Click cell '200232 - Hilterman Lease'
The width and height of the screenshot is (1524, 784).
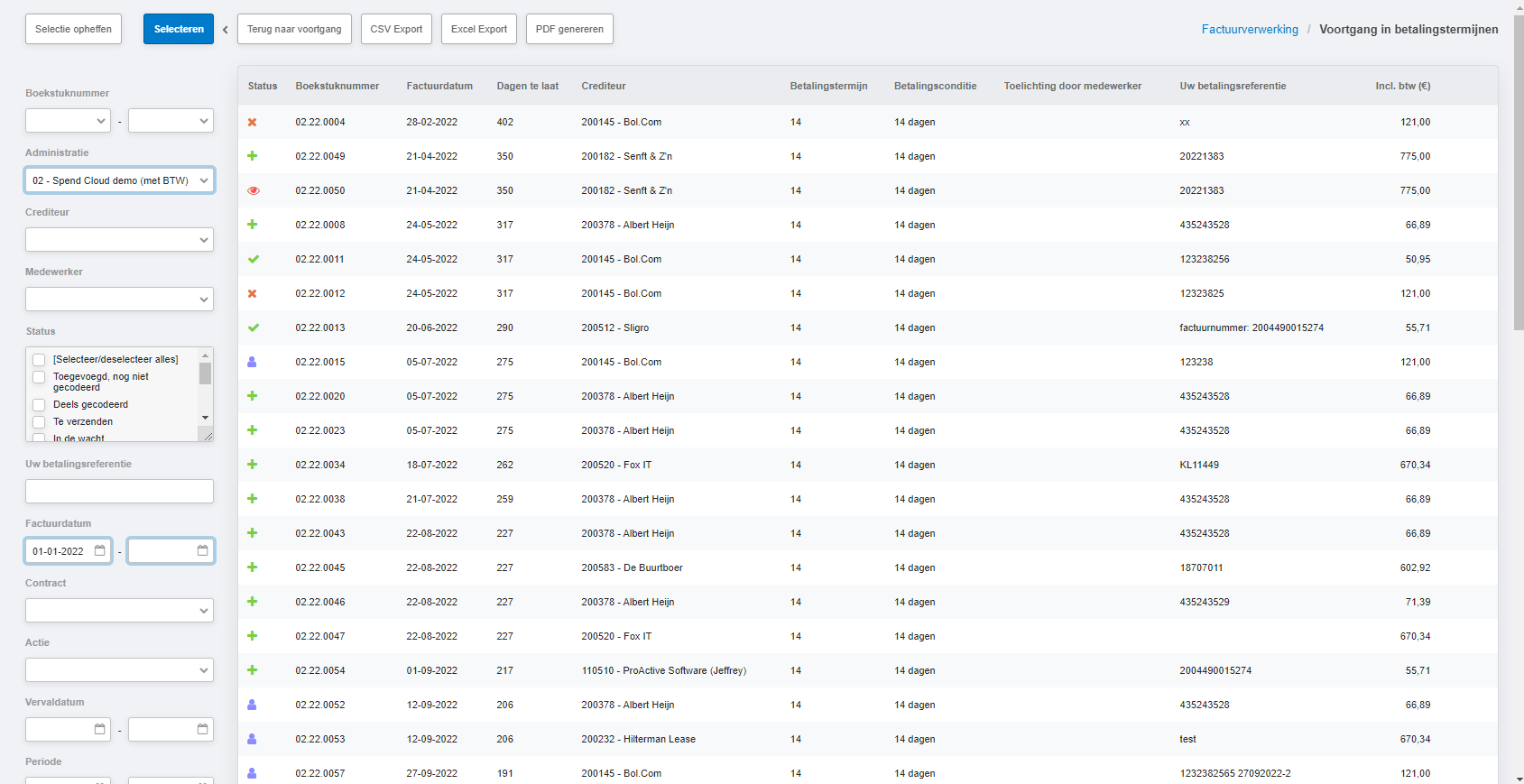point(639,739)
